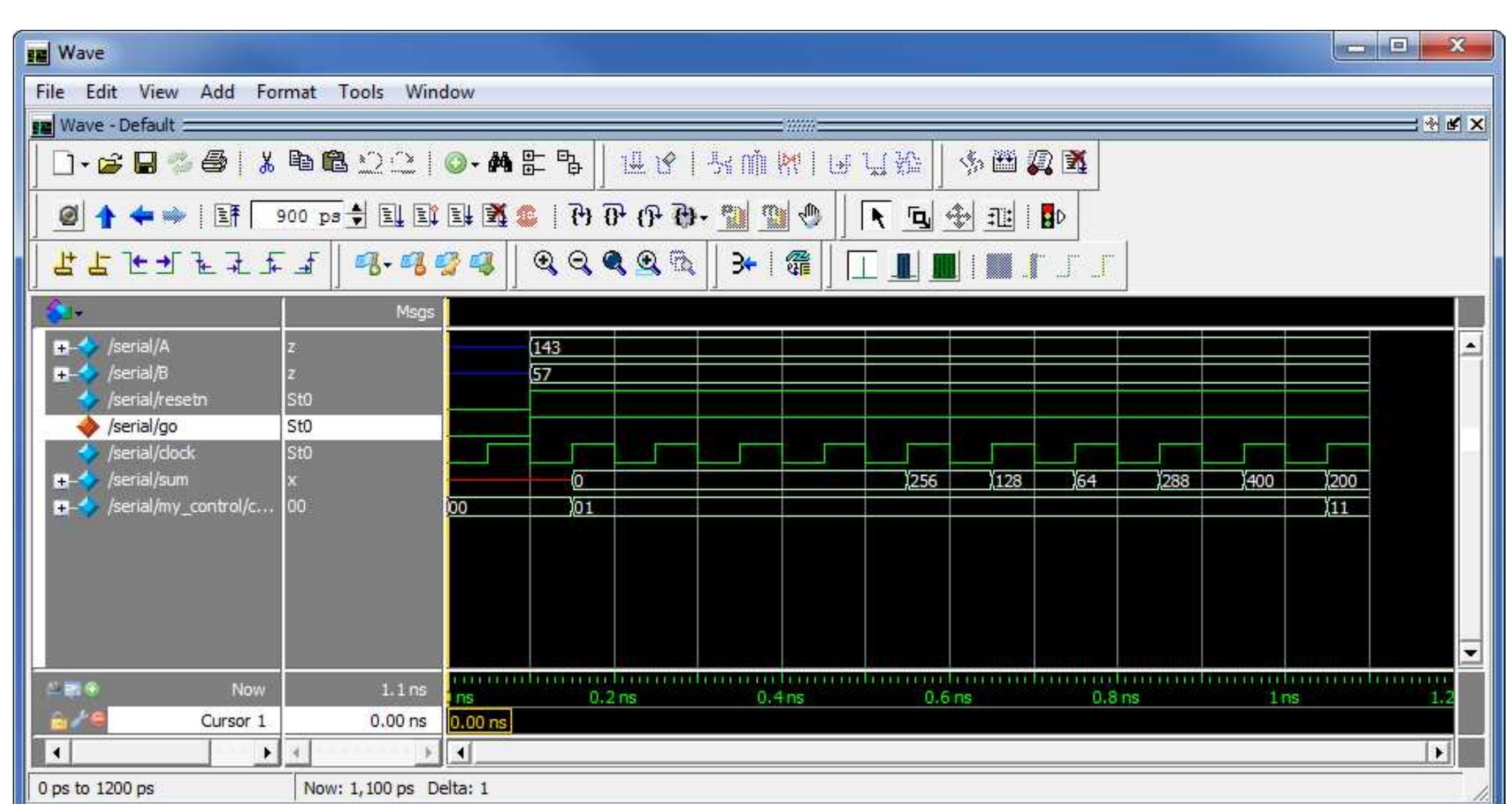Open the signal pane options dropdown

[x=79, y=313]
